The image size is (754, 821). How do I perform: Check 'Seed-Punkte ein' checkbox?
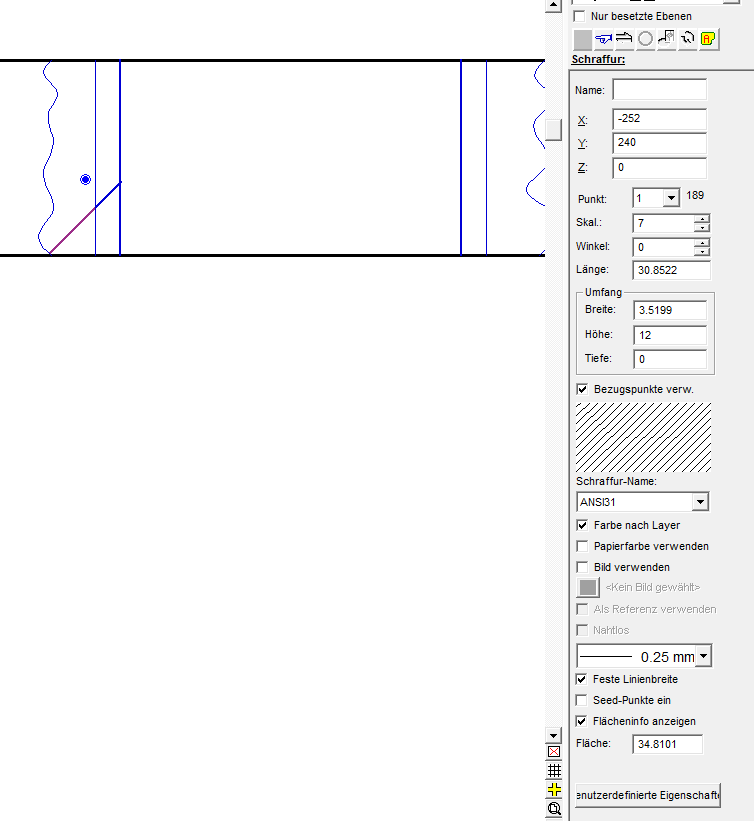click(x=583, y=700)
